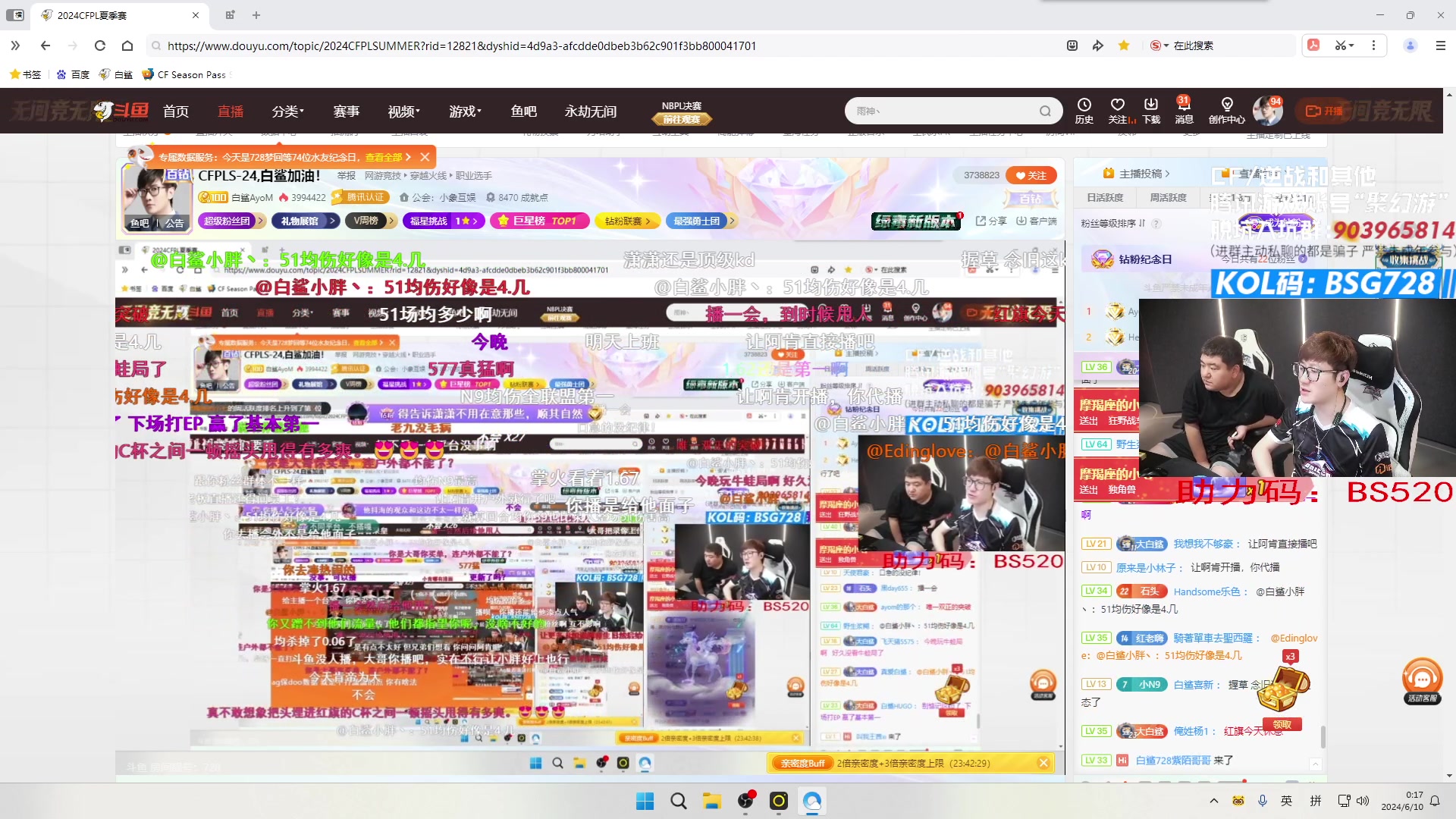
Task: Open the 消息 messages icon
Action: point(1184,110)
